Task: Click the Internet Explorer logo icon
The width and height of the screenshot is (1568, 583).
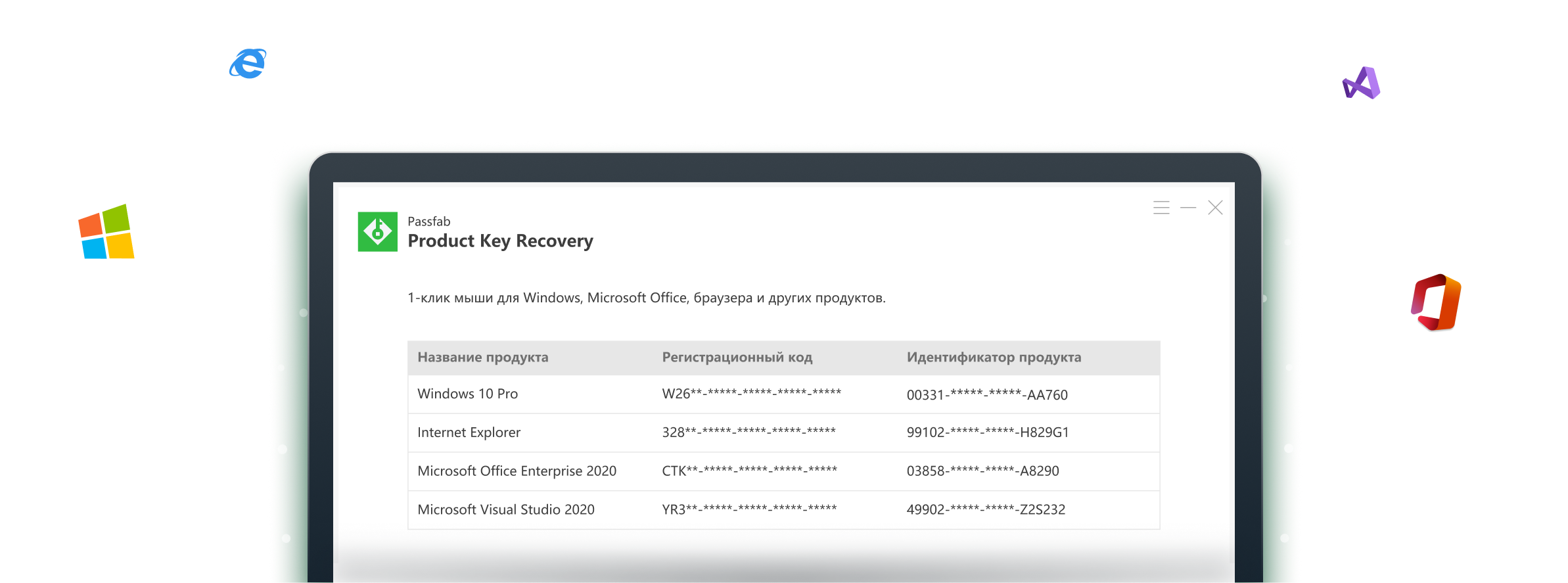Action: click(248, 64)
